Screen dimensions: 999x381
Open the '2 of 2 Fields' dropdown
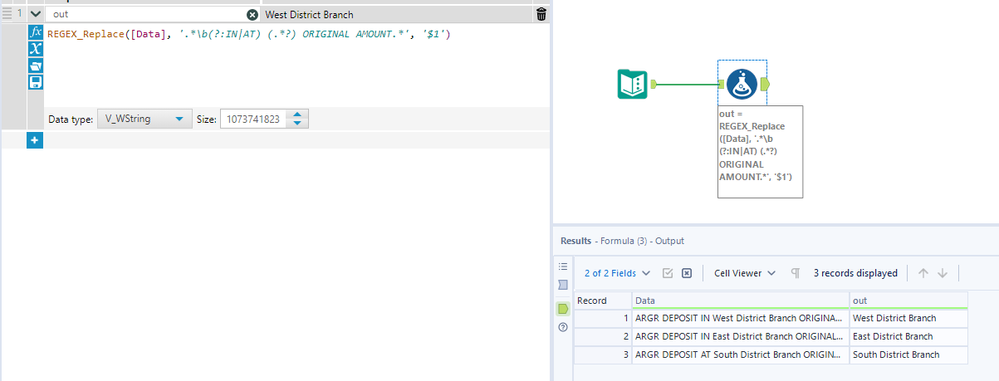click(x=617, y=273)
